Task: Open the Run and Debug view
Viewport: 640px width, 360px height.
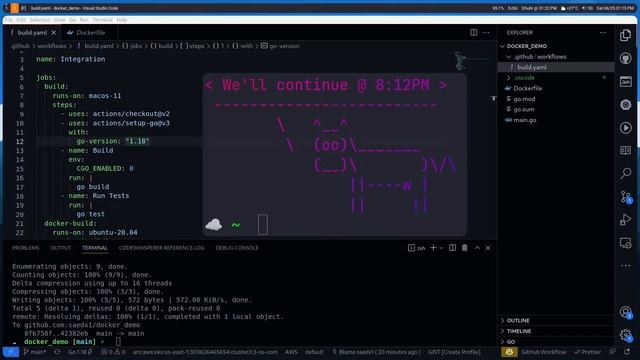Action: [x=625, y=220]
